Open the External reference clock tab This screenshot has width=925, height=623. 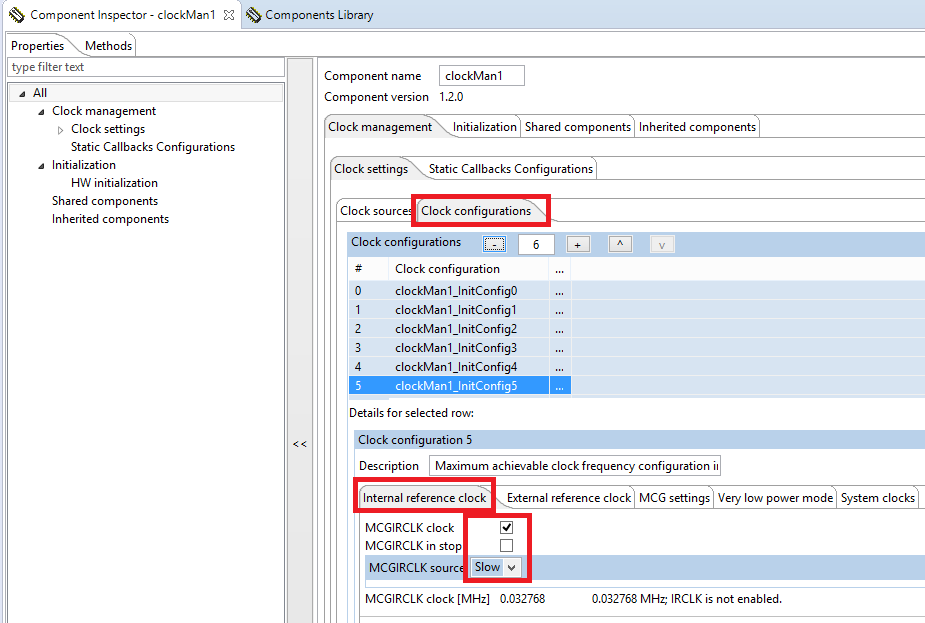point(568,498)
